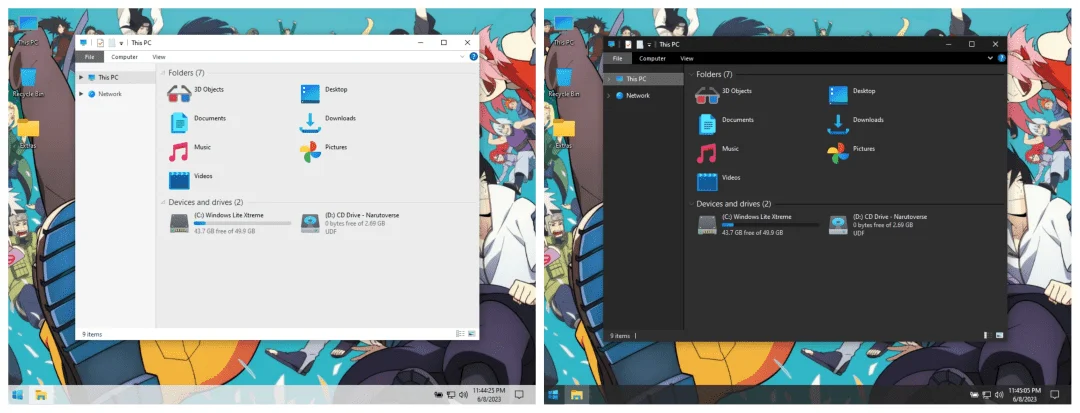Open Desktop folder in light window

pos(324,93)
